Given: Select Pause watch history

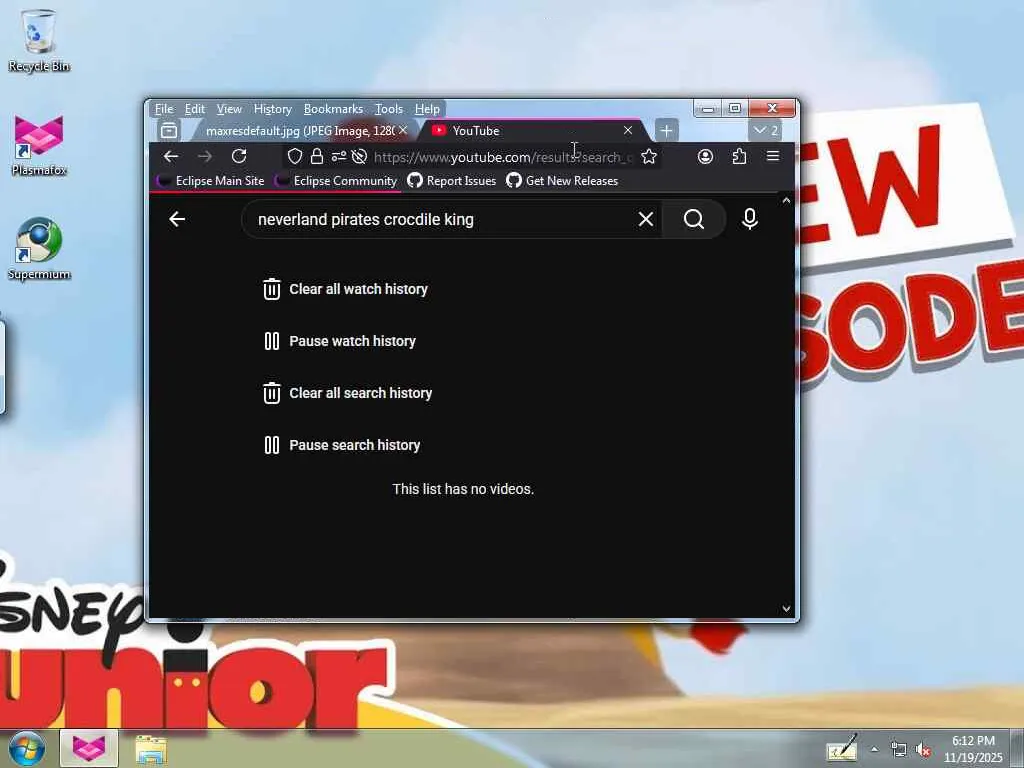Looking at the screenshot, I should (x=353, y=341).
